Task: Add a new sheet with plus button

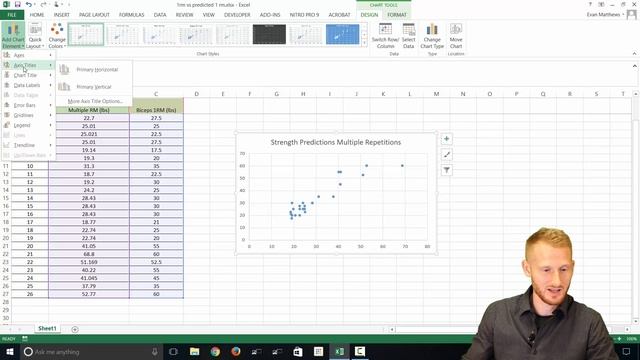Action: coord(75,329)
